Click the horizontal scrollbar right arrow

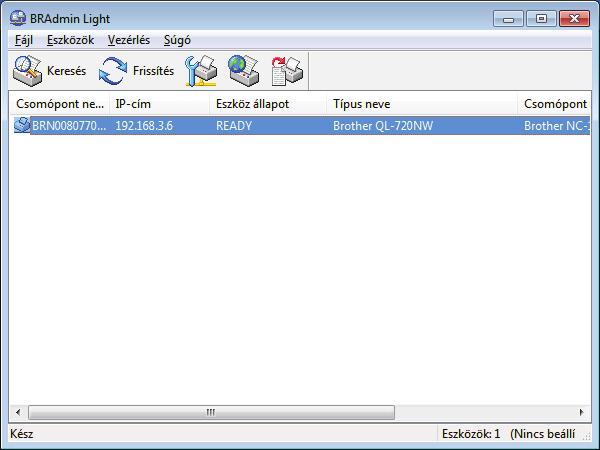582,412
